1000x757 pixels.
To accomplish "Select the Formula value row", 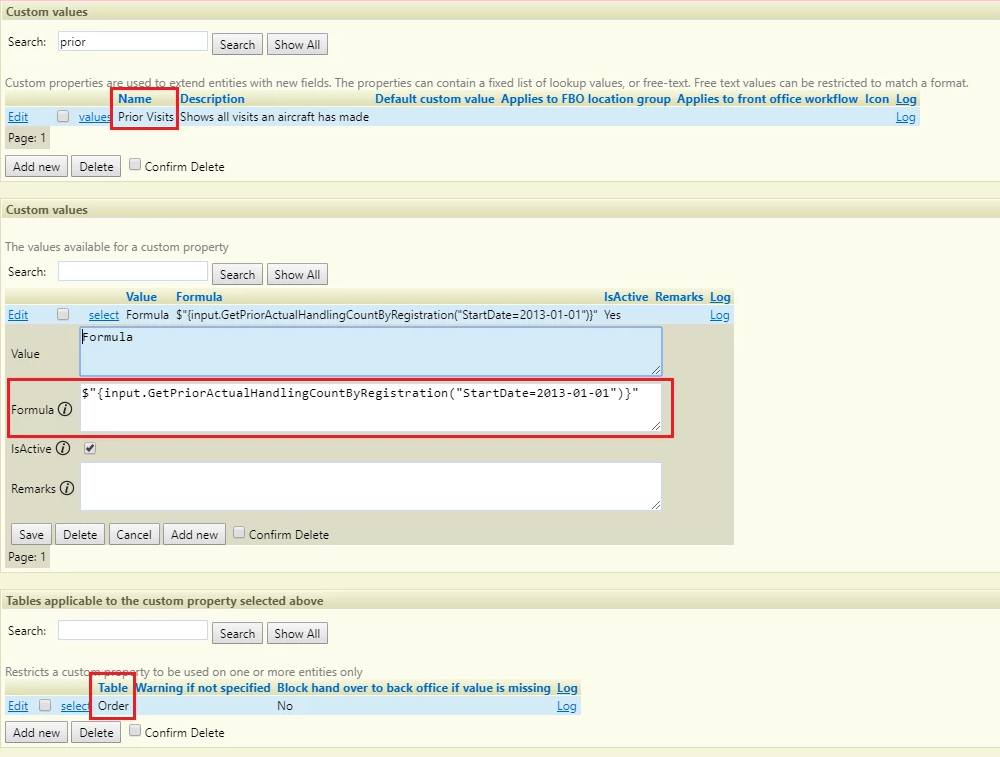I will [x=104, y=314].
